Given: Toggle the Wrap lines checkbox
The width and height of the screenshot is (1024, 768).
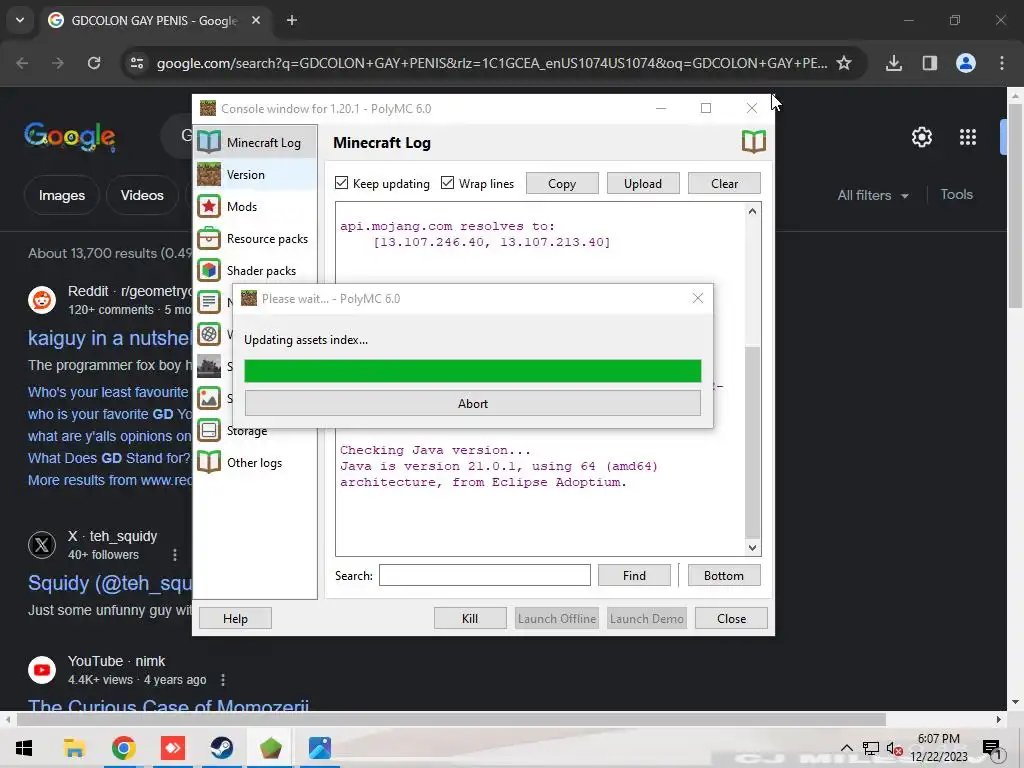Looking at the screenshot, I should click(447, 183).
